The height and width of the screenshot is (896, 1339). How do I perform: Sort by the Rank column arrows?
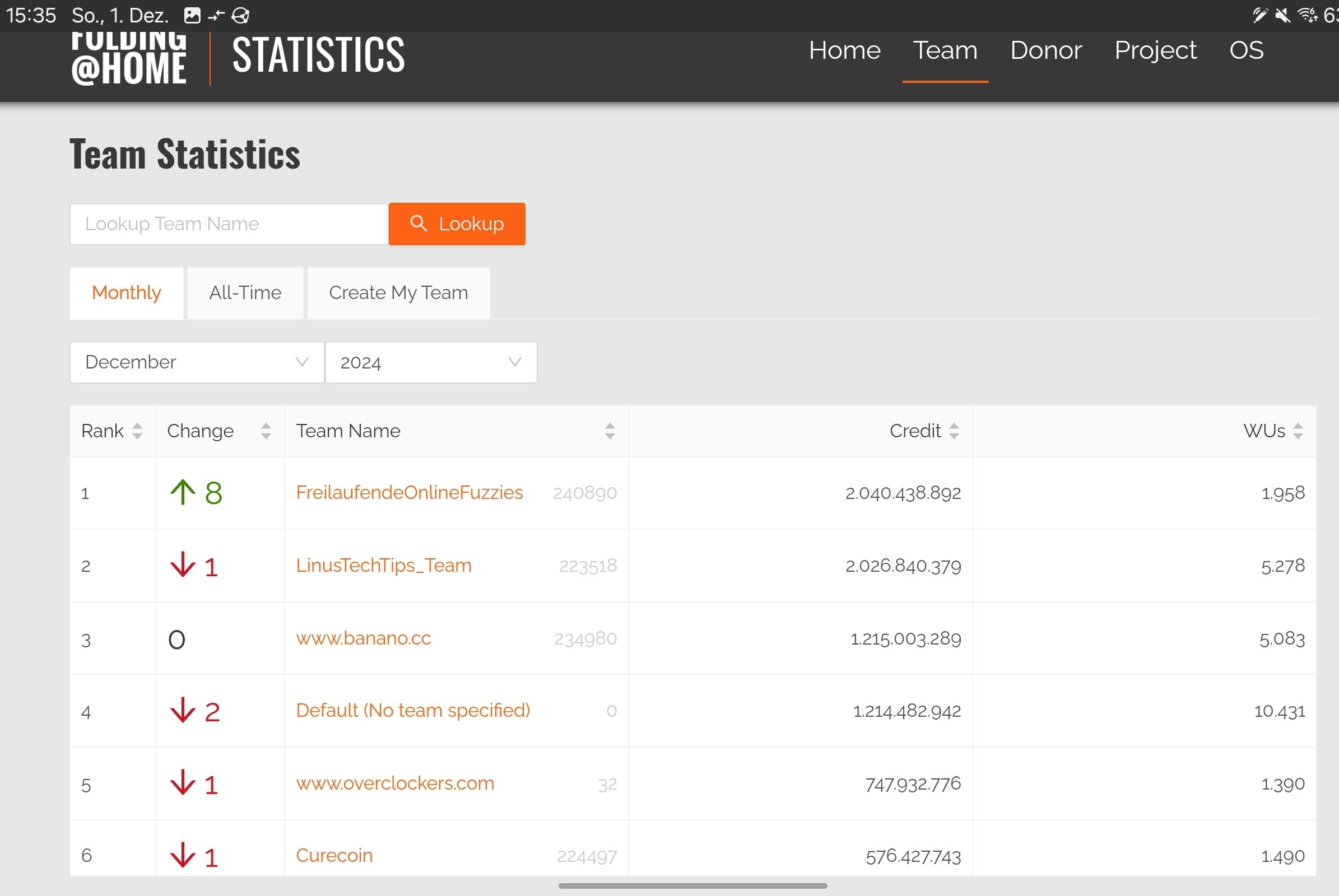(x=137, y=431)
